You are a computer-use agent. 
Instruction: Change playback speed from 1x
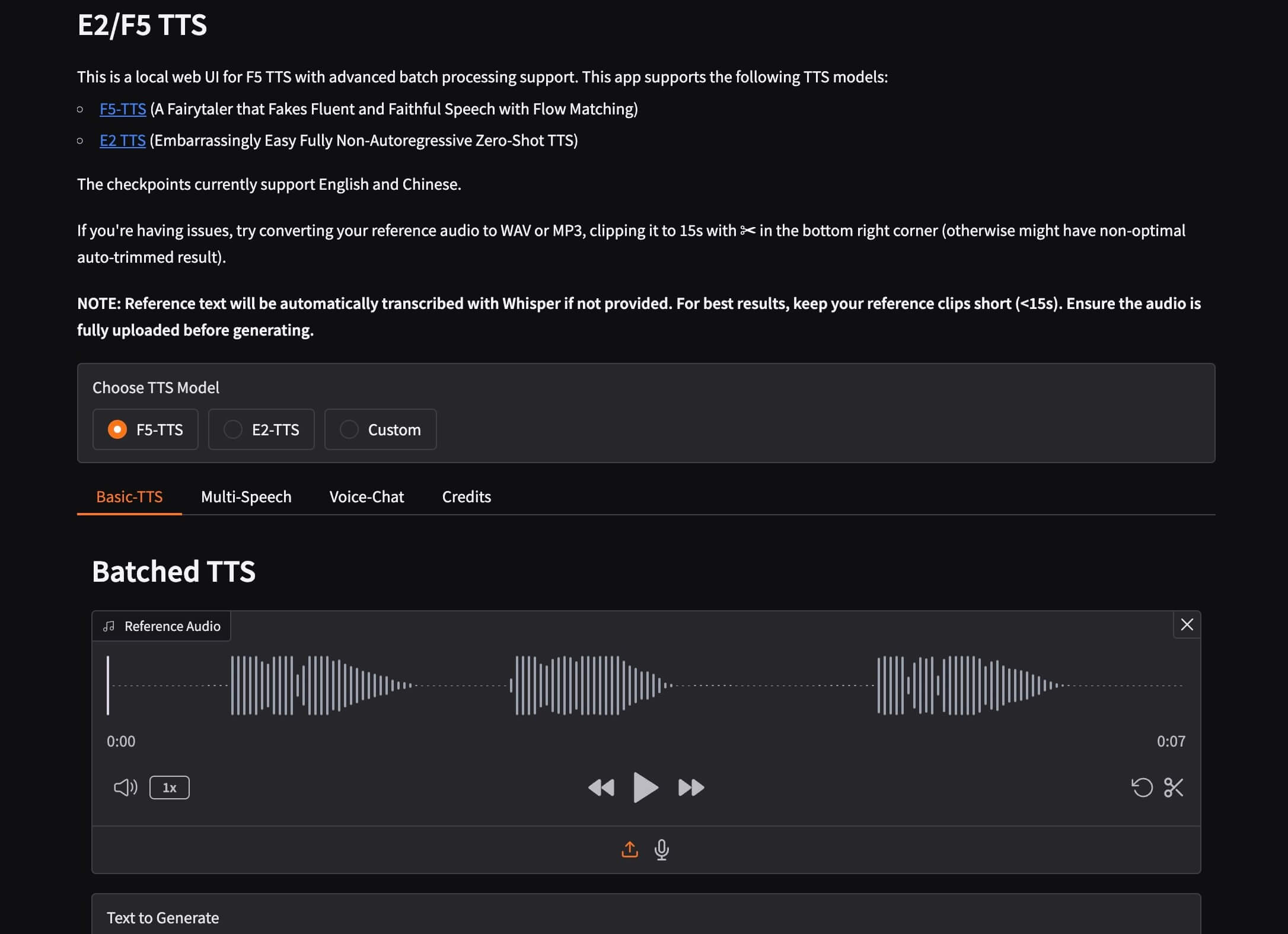click(x=170, y=788)
